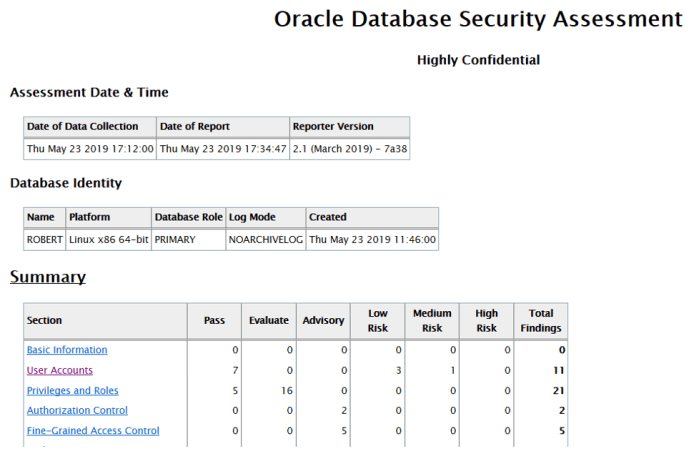Select the Reporter Version value 2.1 cell

[x=349, y=148]
